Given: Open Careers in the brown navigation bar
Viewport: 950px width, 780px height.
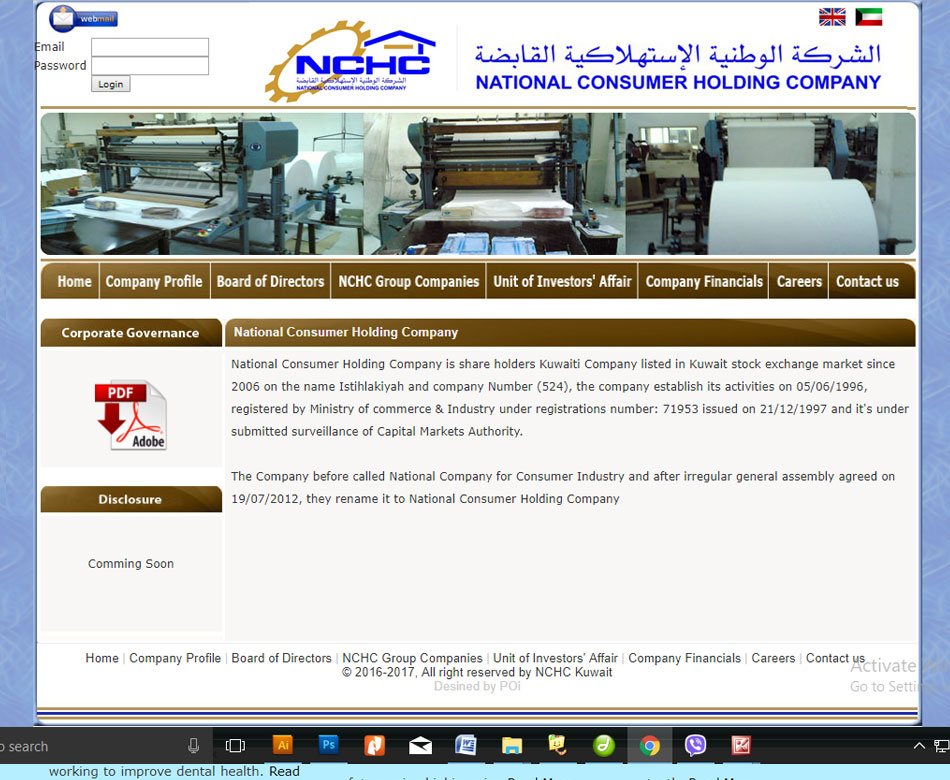Looking at the screenshot, I should click(x=799, y=281).
